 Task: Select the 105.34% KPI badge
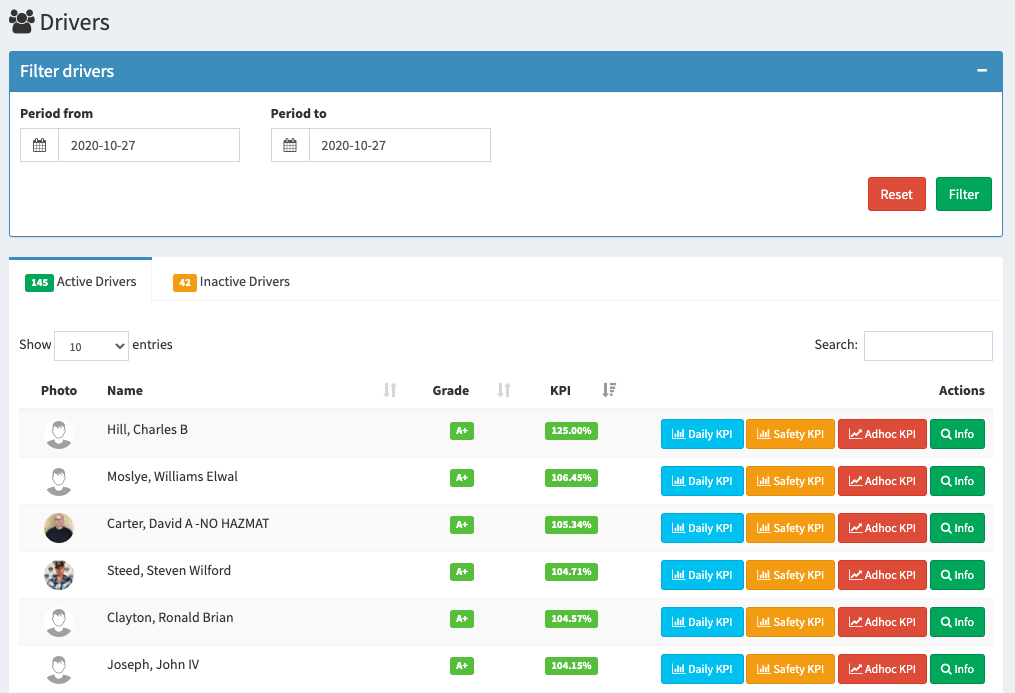coord(571,525)
